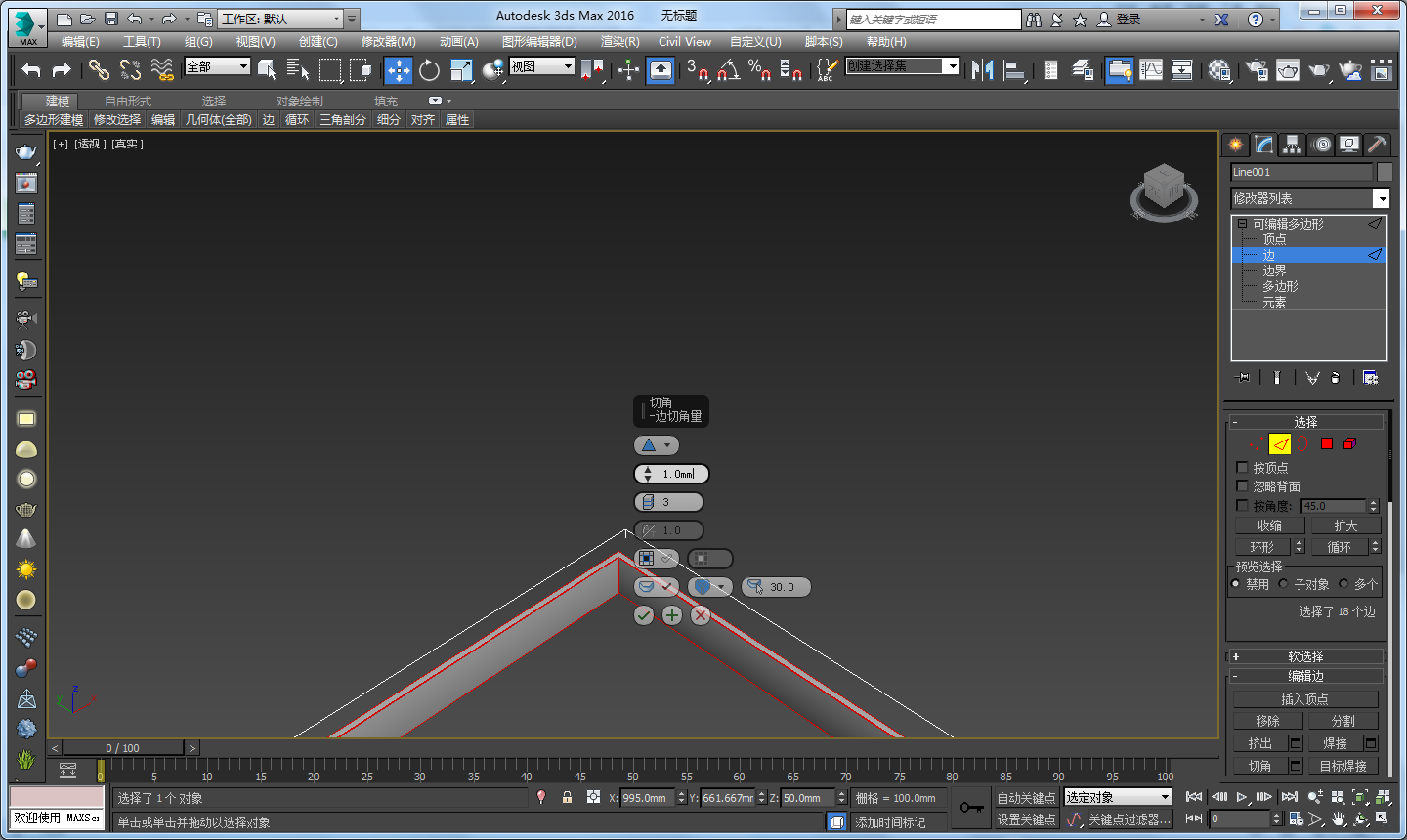The width and height of the screenshot is (1407, 840).
Task: Open the Hierarchy command panel tab
Action: tap(1292, 145)
